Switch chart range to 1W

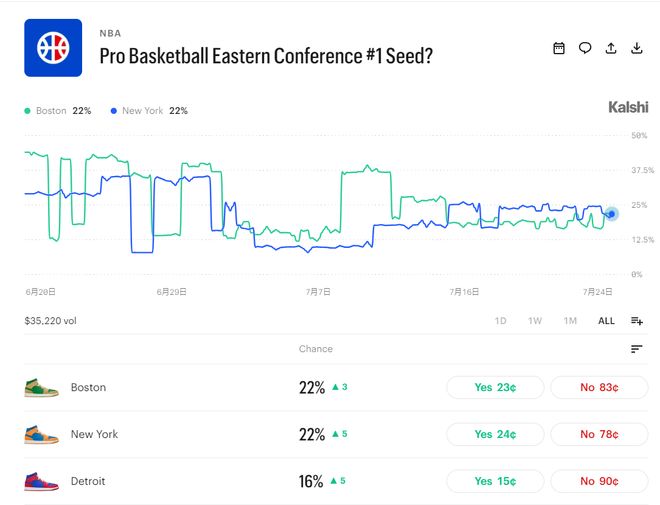tap(535, 321)
